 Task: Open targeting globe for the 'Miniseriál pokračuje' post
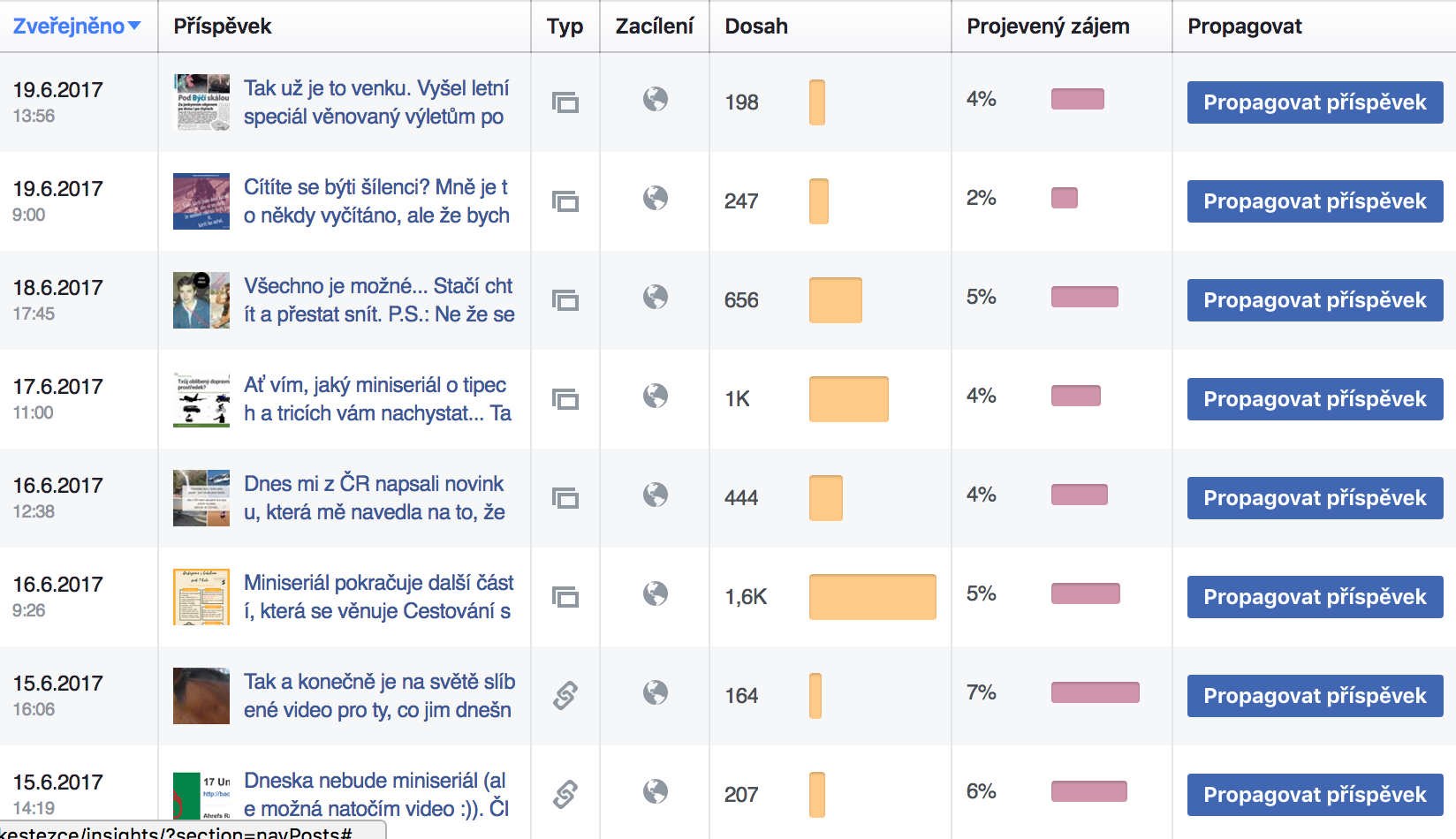point(655,596)
